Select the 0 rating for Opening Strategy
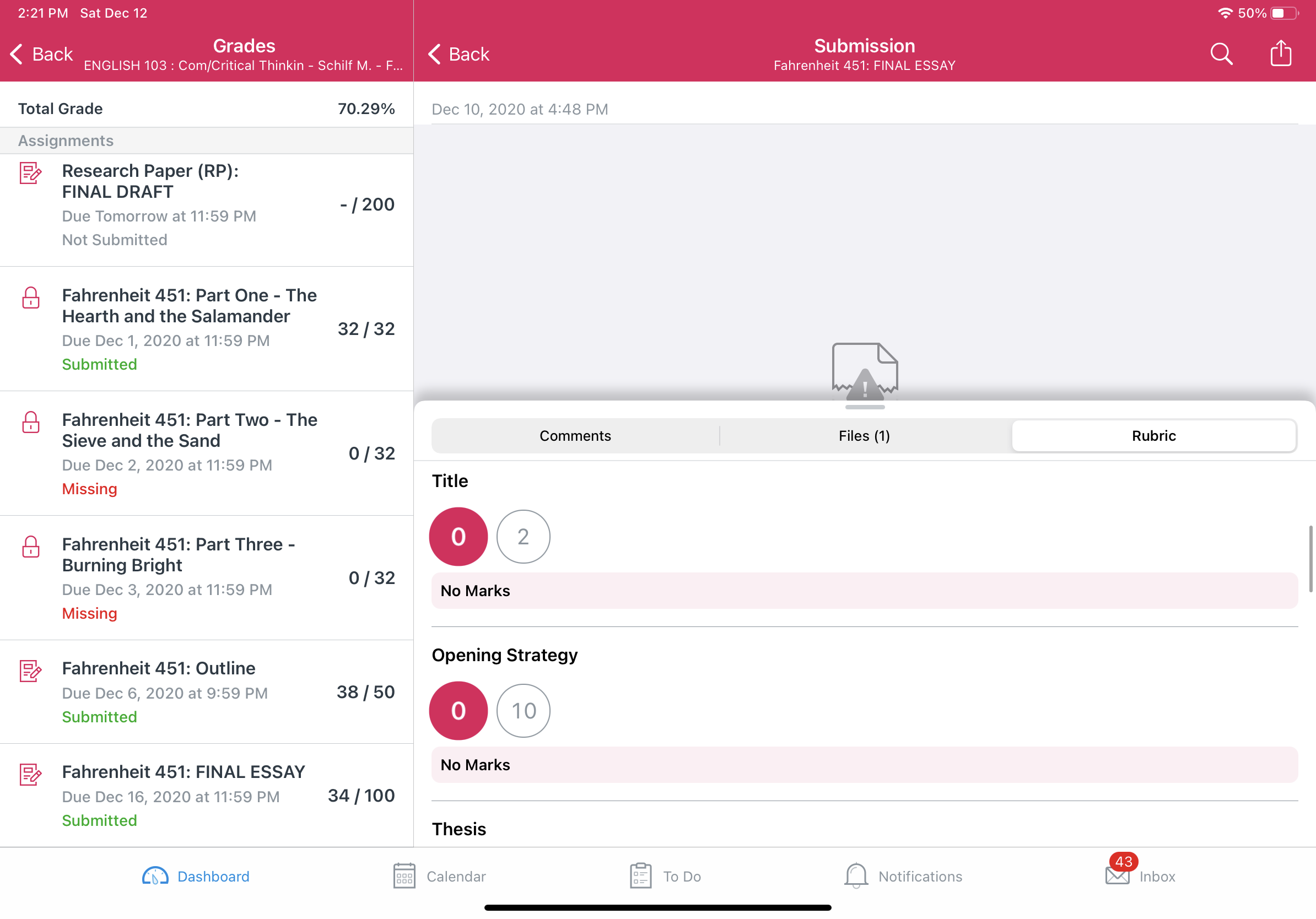The width and height of the screenshot is (1316, 919). click(x=458, y=710)
